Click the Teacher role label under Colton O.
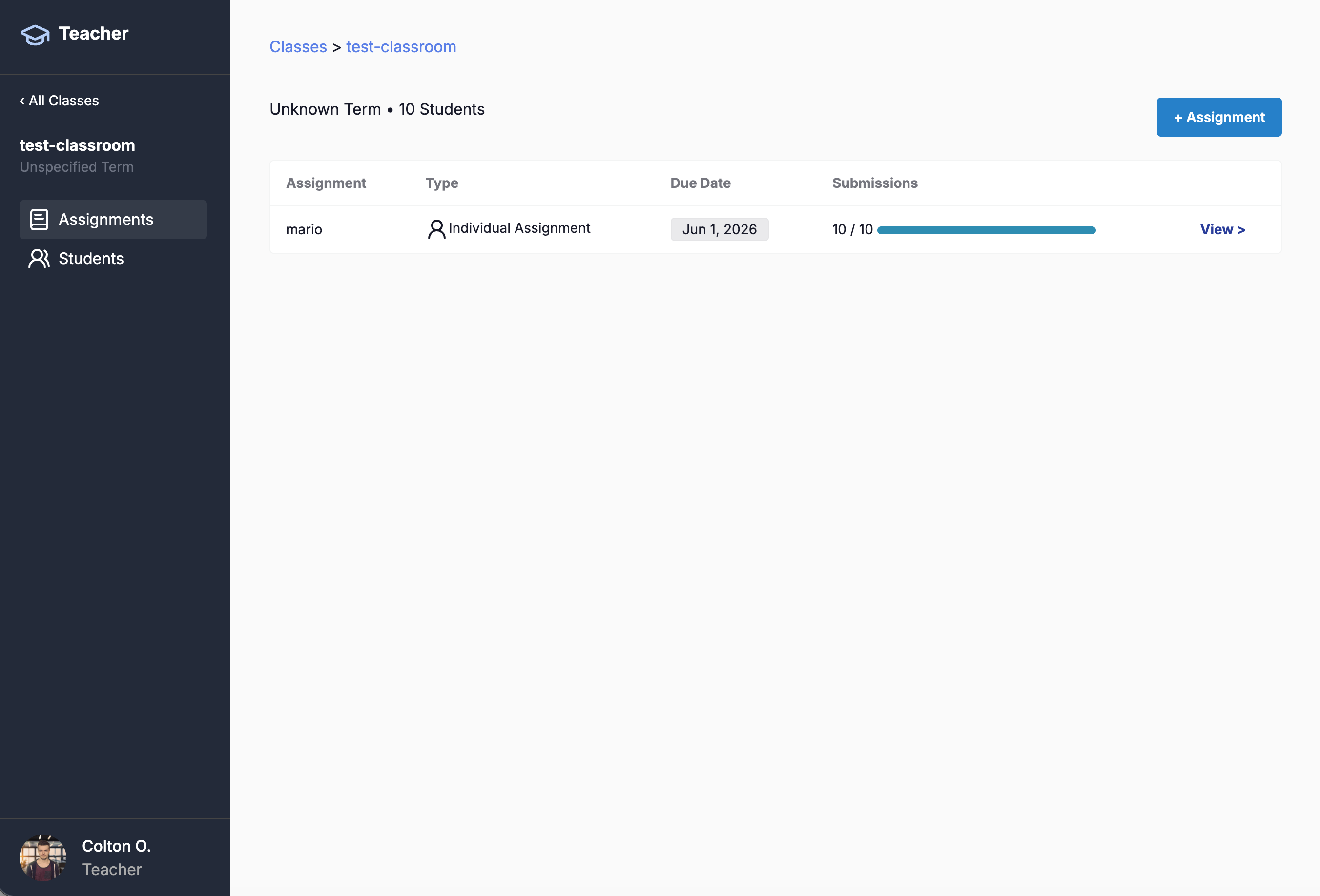The height and width of the screenshot is (896, 1320). (x=112, y=869)
